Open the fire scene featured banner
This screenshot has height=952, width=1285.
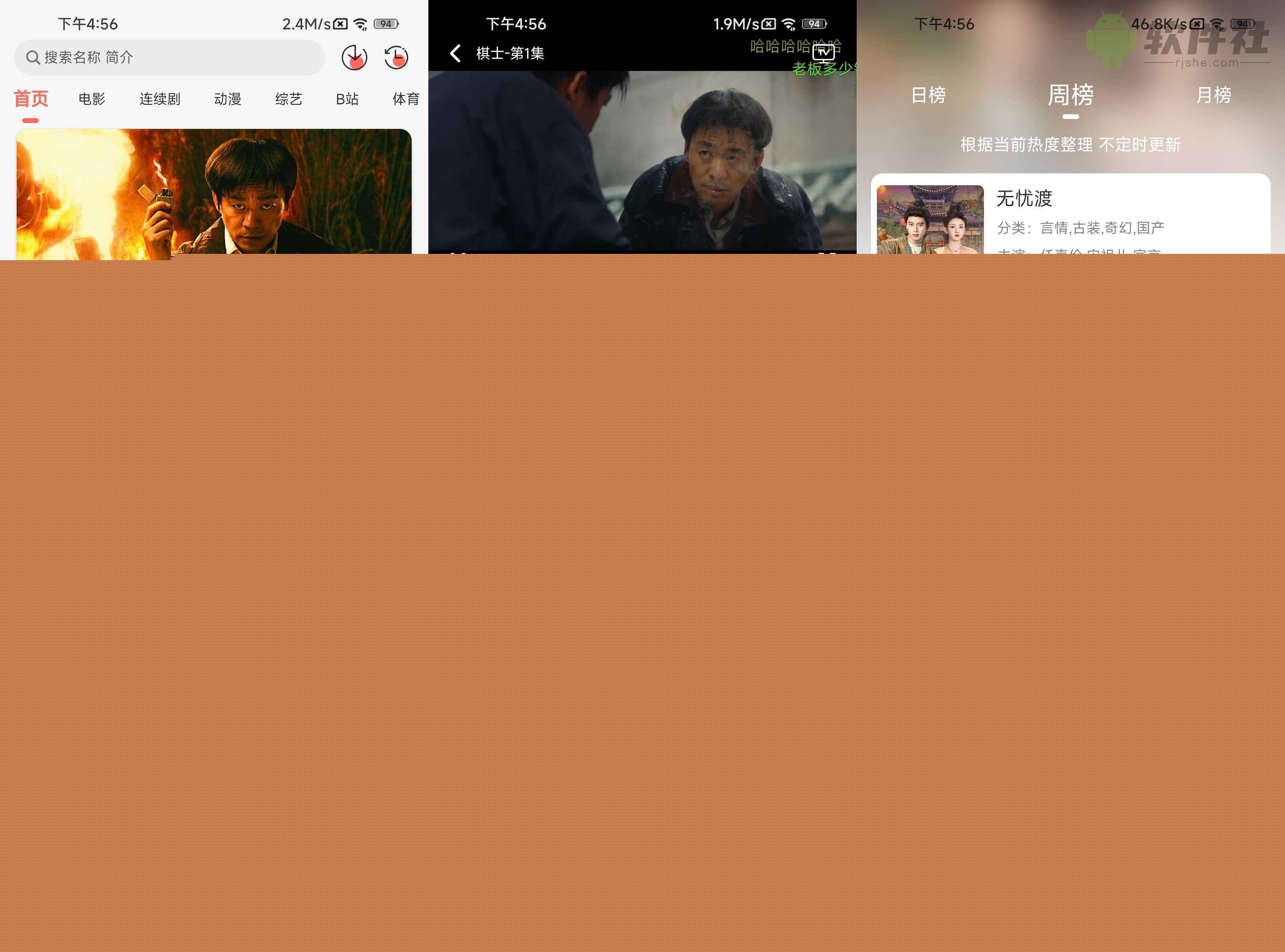point(214,191)
